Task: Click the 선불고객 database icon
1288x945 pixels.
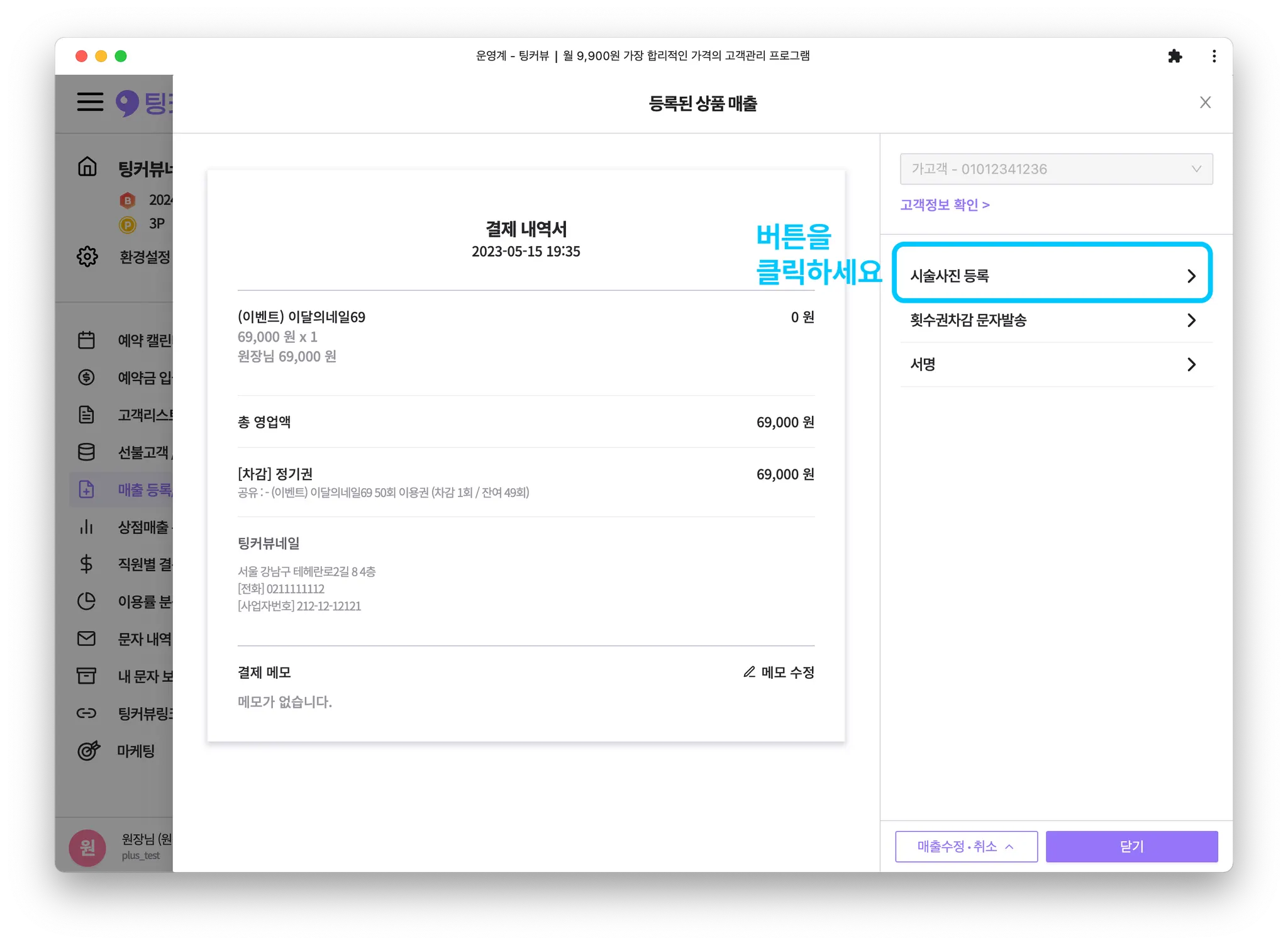Action: point(87,452)
